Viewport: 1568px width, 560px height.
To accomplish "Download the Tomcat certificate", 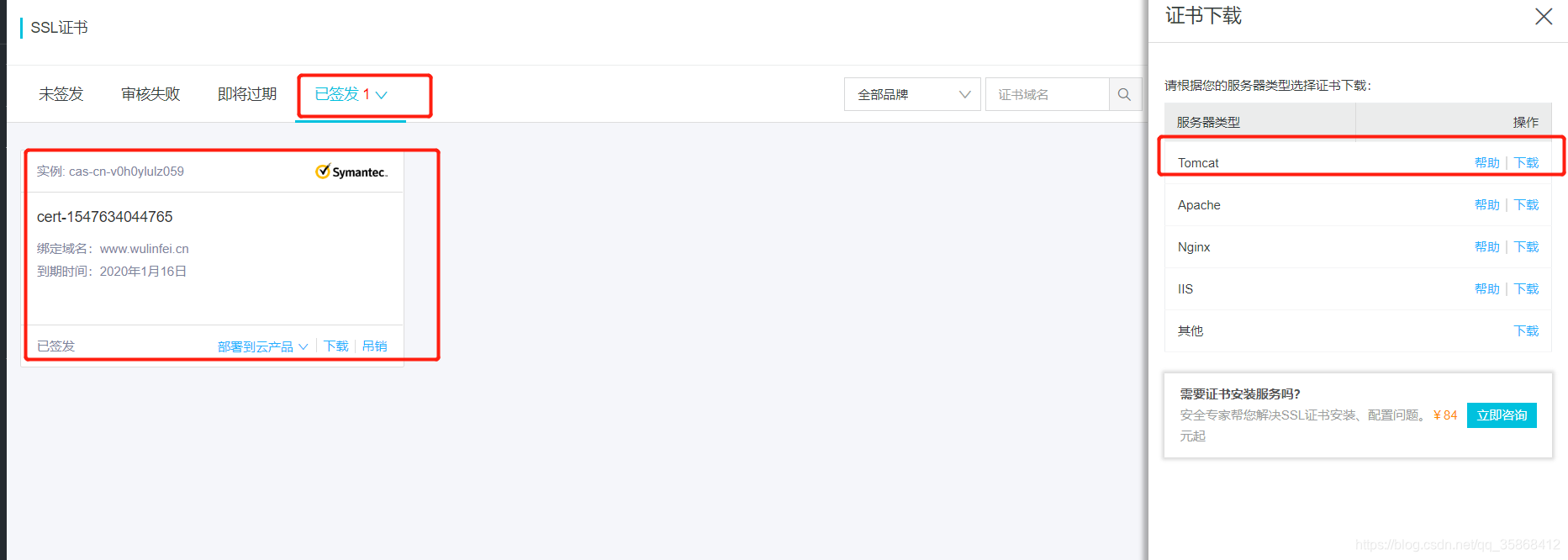I will point(1526,163).
